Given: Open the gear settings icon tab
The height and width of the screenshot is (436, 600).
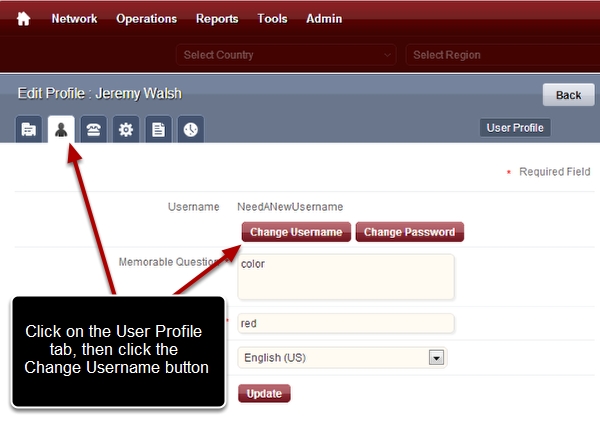Looking at the screenshot, I should (126, 129).
